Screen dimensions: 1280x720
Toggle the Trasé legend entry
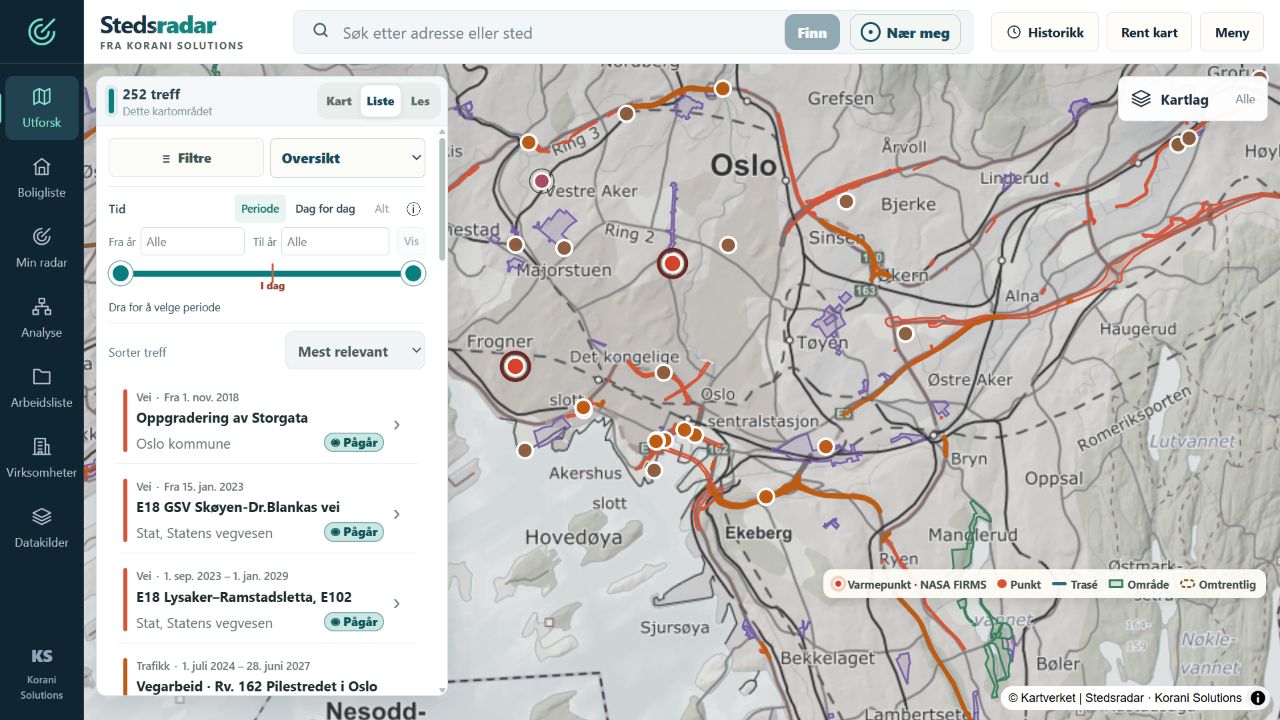pos(1075,584)
